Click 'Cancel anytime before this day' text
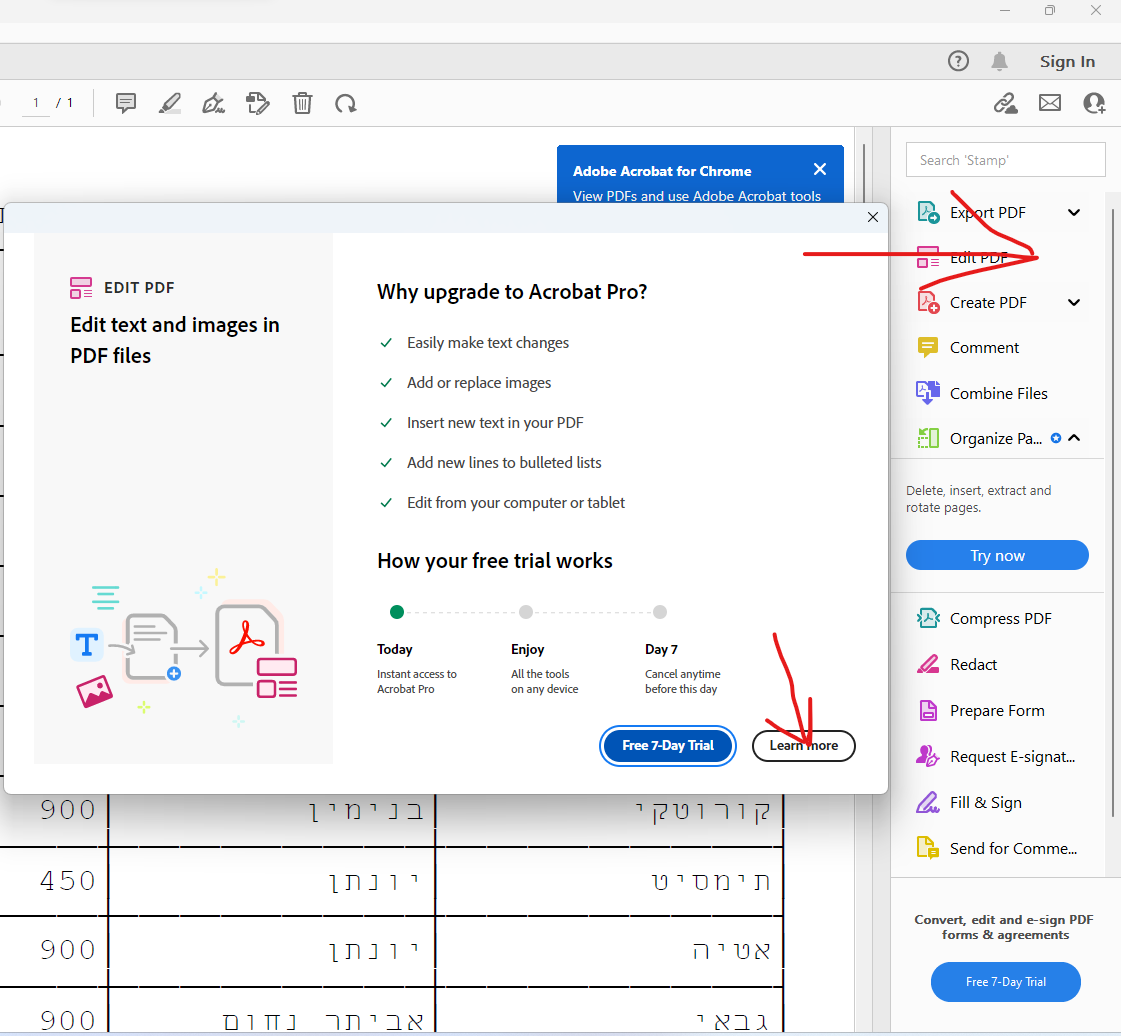The height and width of the screenshot is (1036, 1121). [682, 681]
